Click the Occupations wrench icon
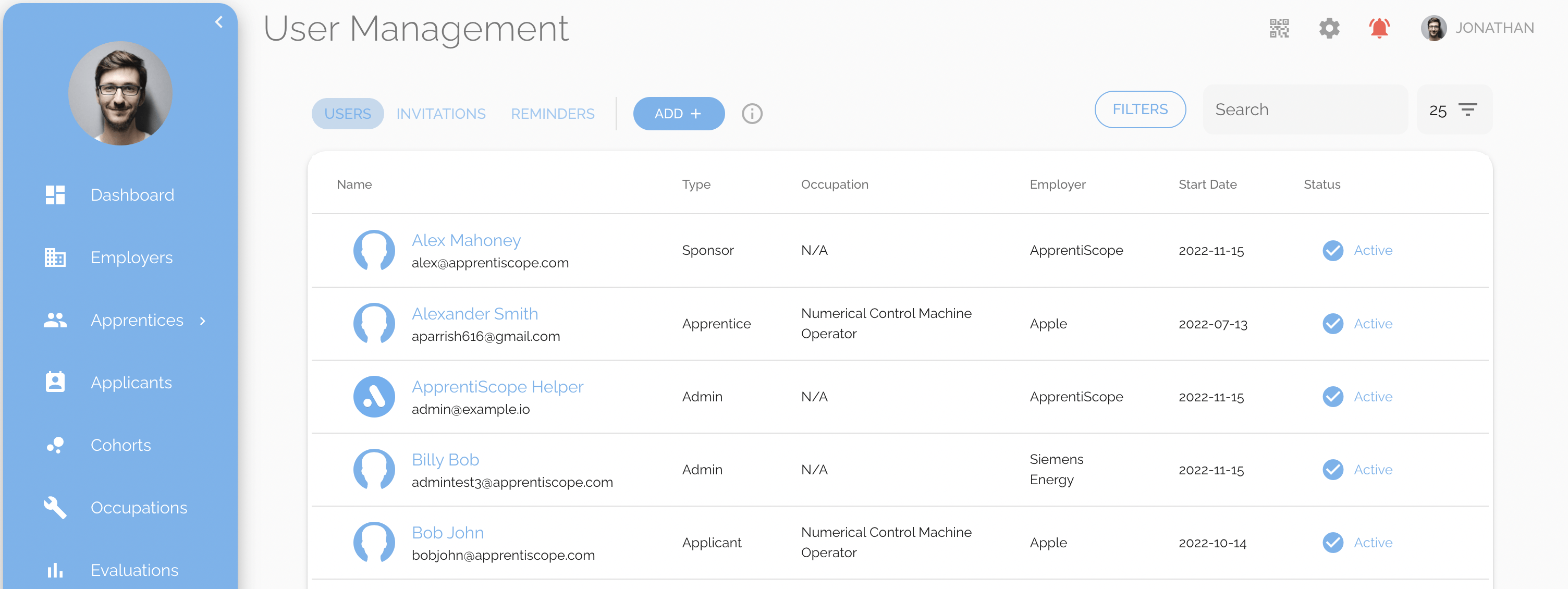Screen dimensions: 1568x589 55,508
